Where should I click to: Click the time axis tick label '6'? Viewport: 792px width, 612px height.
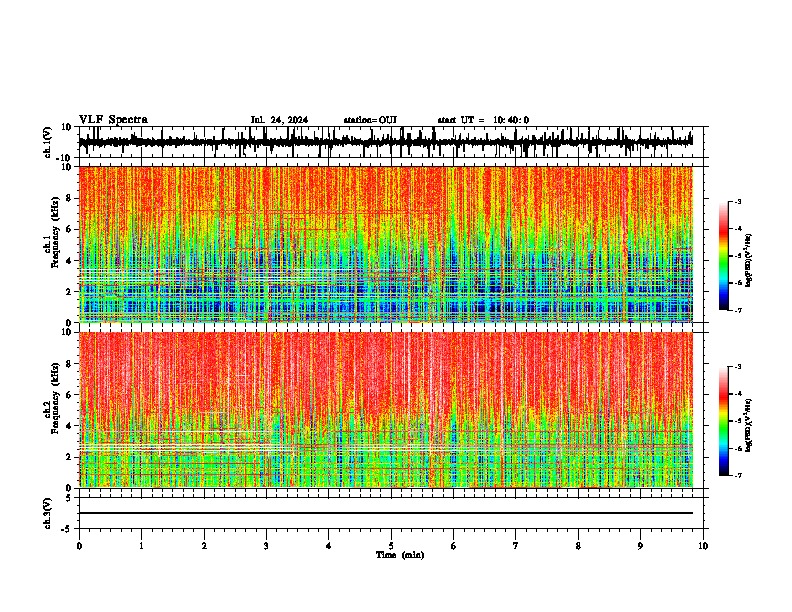point(454,546)
